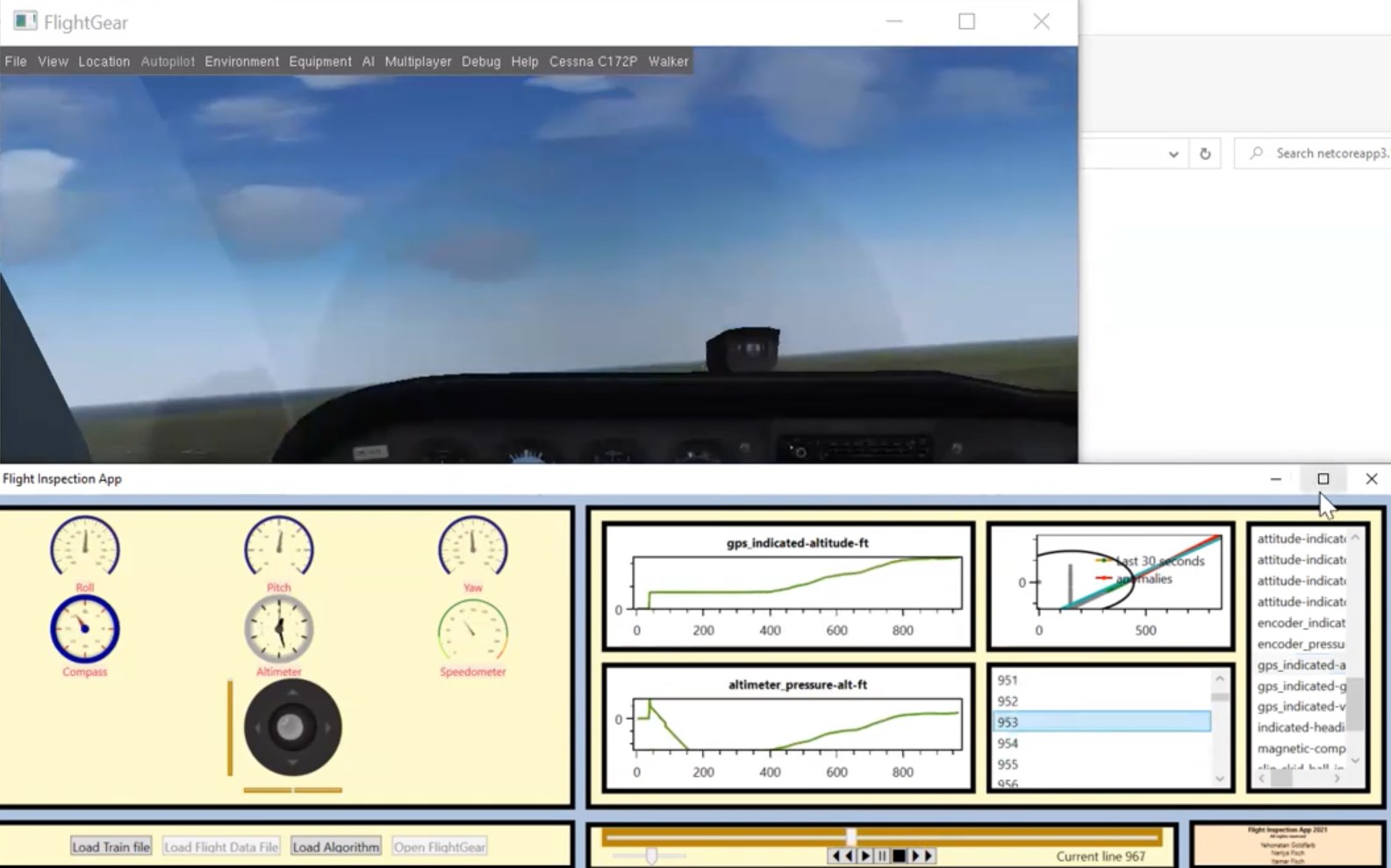Open the Help menu in FlightGear

click(x=524, y=61)
